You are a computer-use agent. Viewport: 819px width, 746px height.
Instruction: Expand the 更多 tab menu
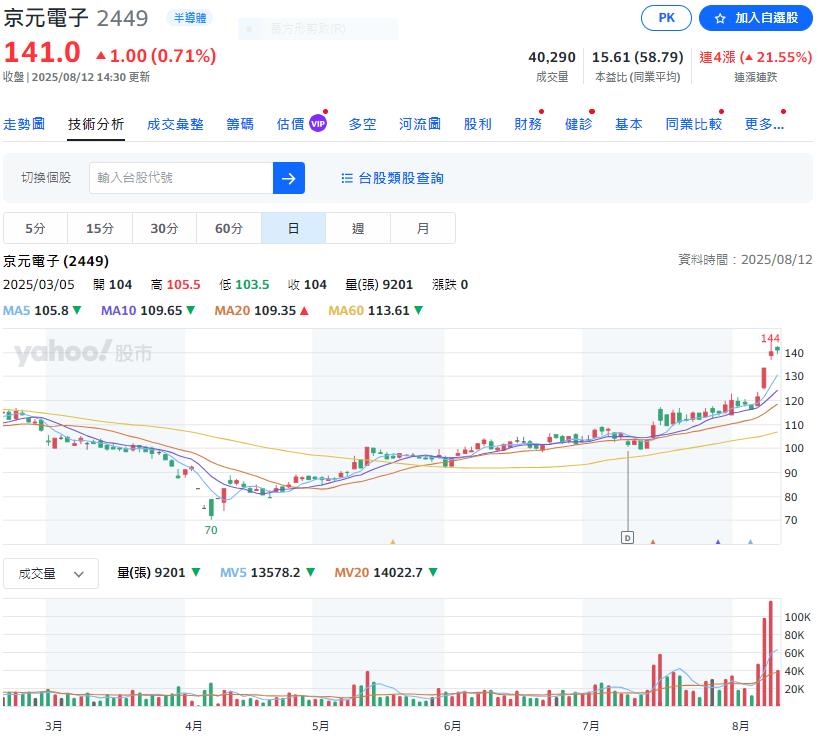point(764,124)
